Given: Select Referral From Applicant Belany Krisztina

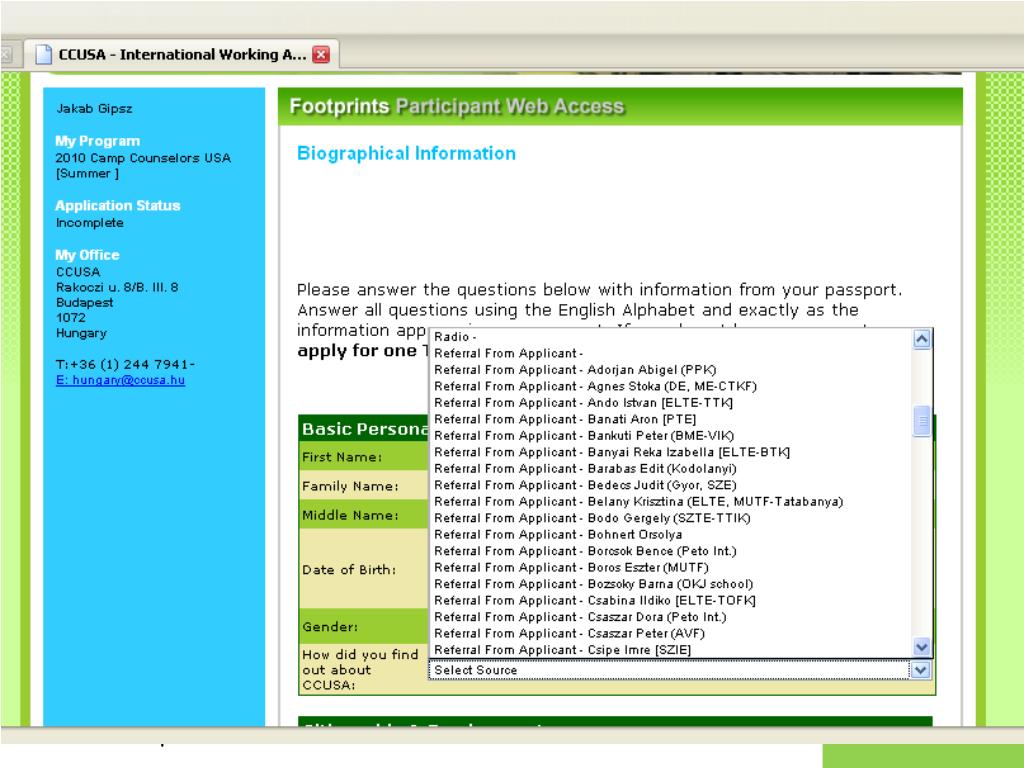Looking at the screenshot, I should click(x=671, y=502).
